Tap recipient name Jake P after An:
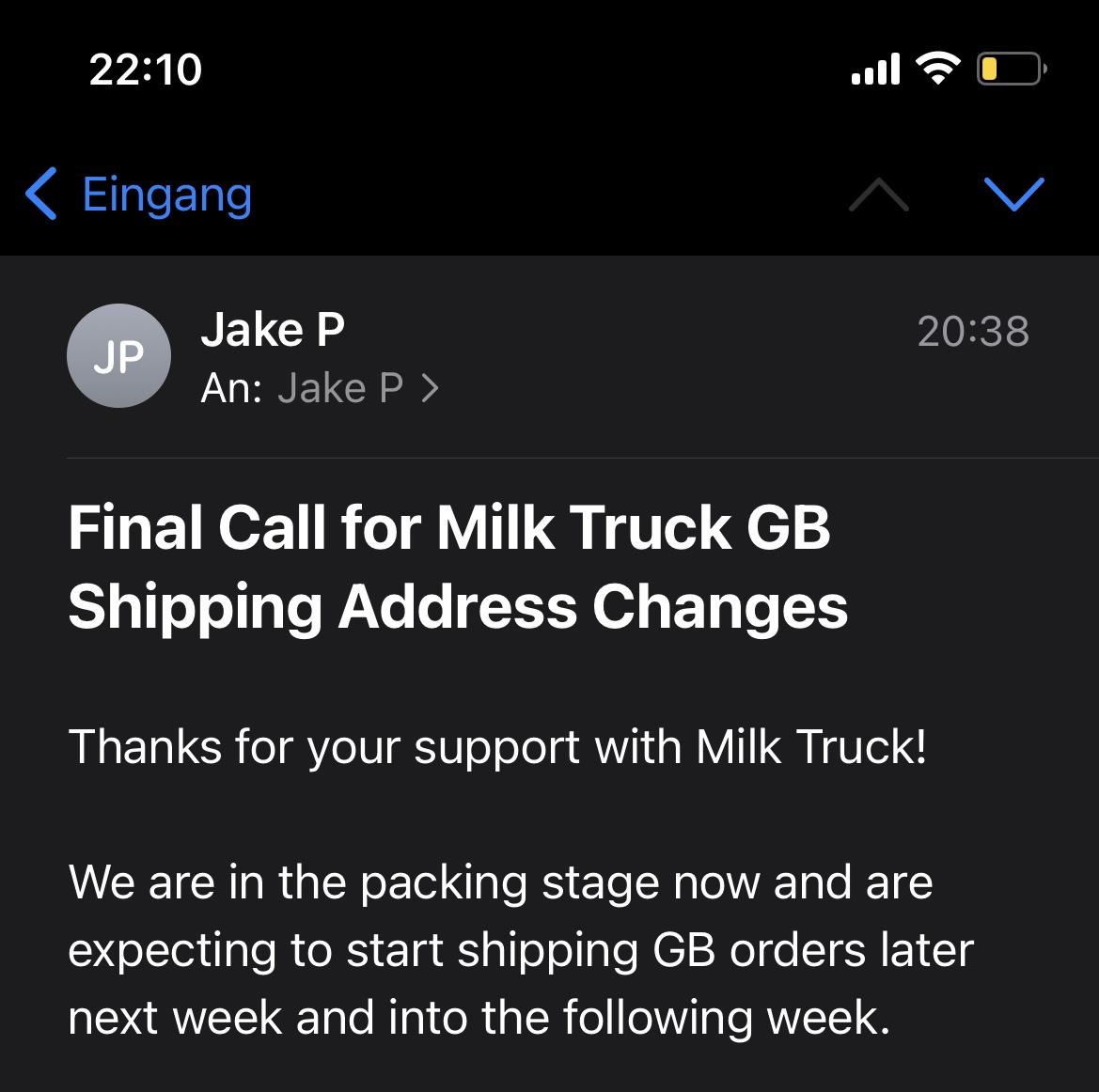The width and height of the screenshot is (1099, 1092). (340, 388)
